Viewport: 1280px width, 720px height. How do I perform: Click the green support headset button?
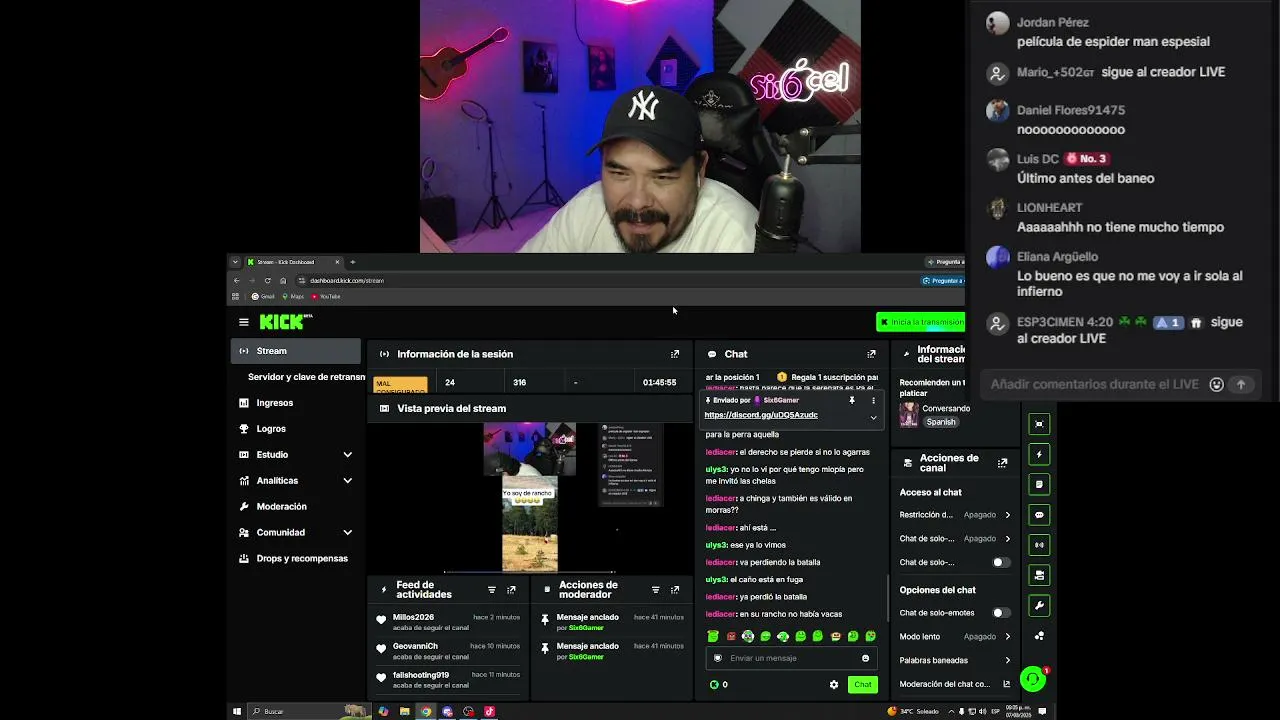1033,680
